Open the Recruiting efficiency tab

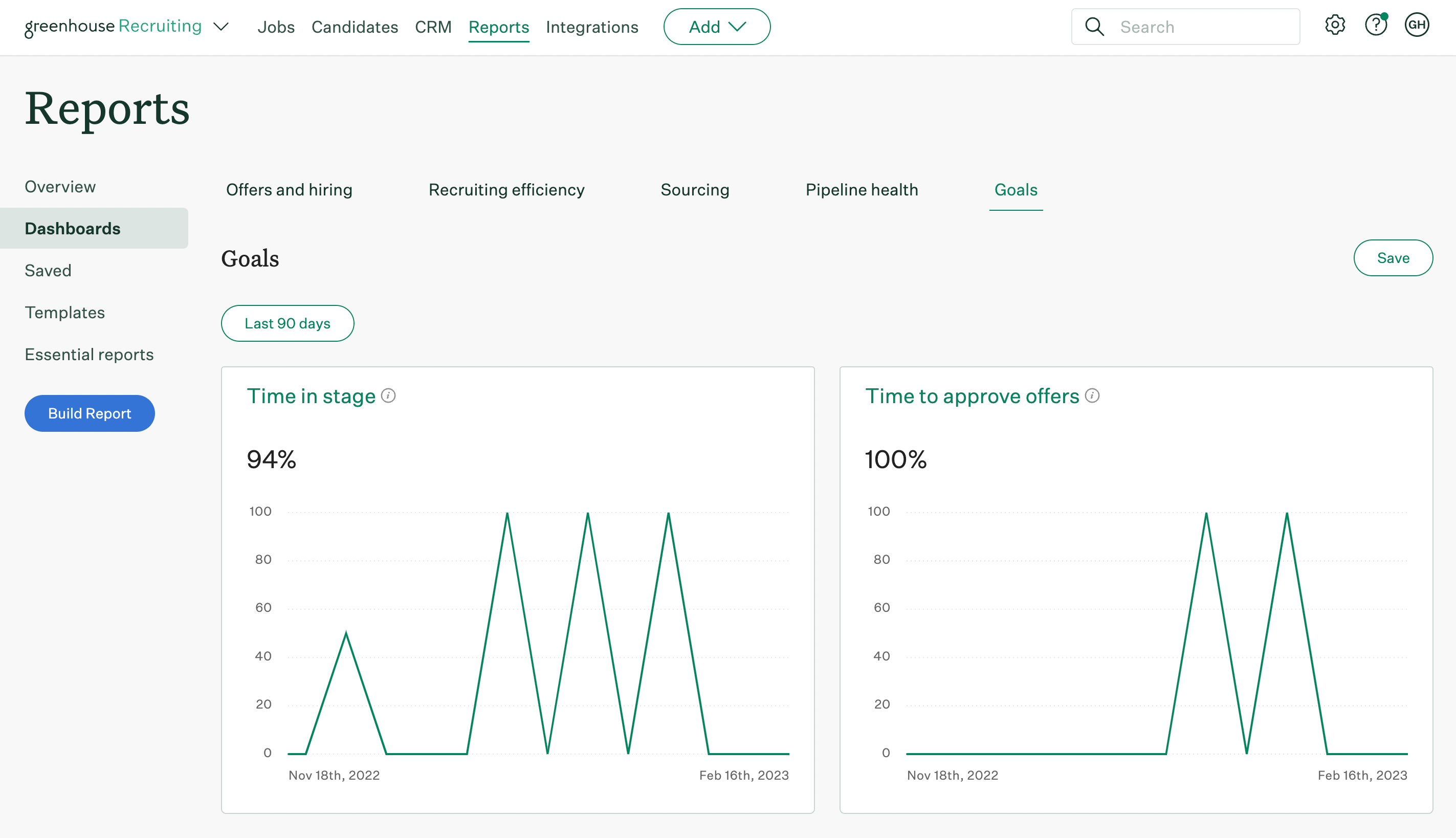pos(506,190)
